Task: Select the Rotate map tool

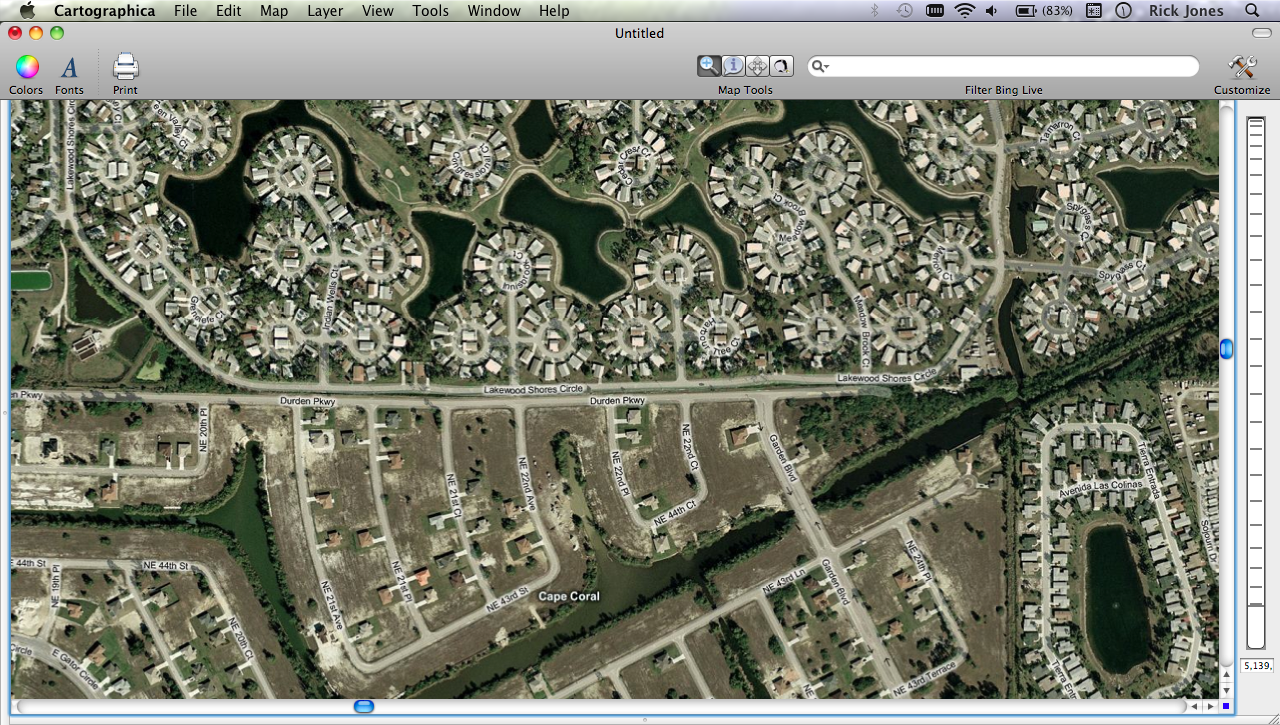Action: (781, 66)
